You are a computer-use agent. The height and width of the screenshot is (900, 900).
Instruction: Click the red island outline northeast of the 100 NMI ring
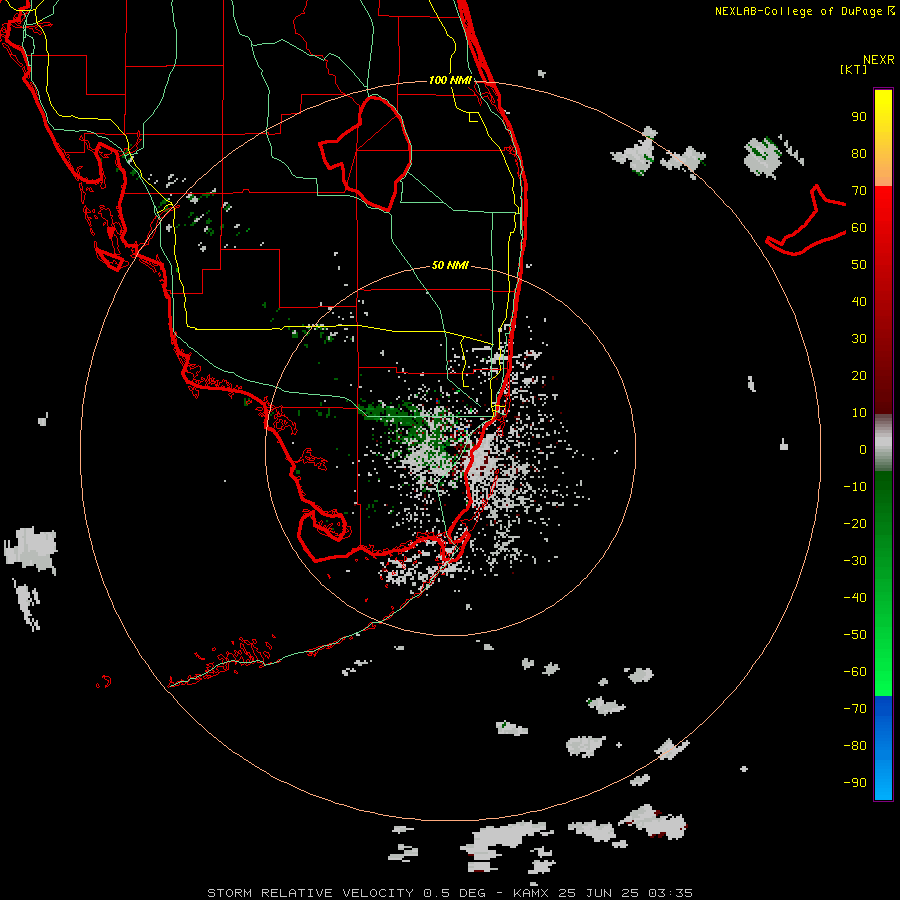point(806,220)
